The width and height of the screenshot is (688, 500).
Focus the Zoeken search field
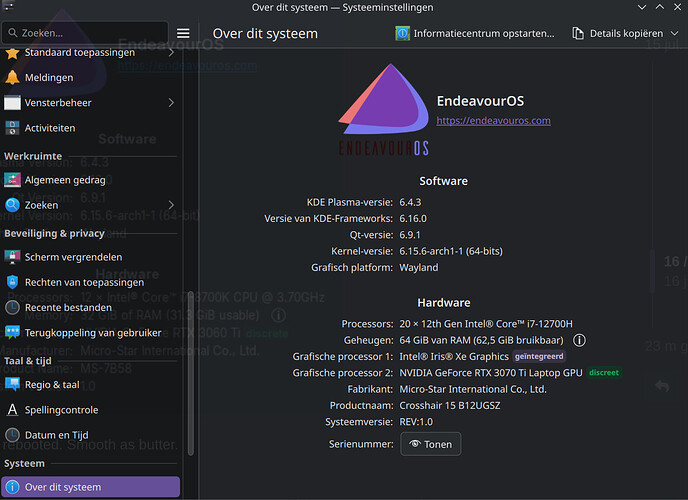pos(85,33)
